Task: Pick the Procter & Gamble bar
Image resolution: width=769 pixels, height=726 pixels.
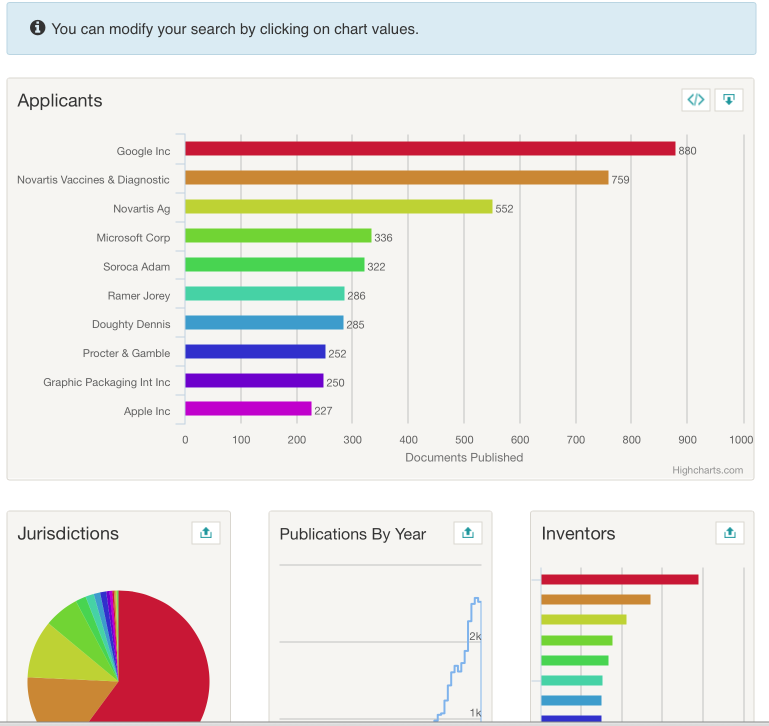Action: click(256, 351)
